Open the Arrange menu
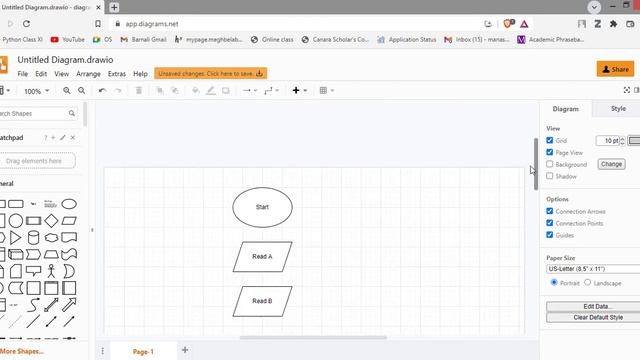Viewport: 640px width, 360px height. coord(88,74)
